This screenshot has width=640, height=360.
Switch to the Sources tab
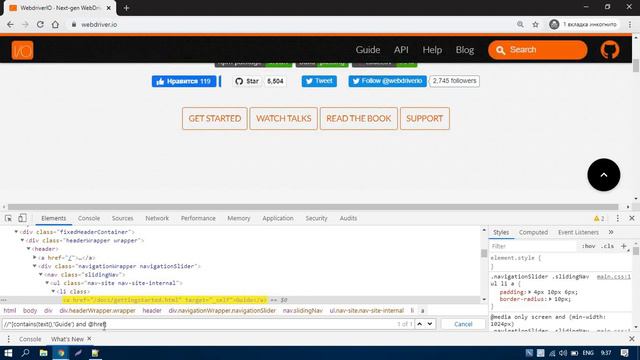pos(122,218)
